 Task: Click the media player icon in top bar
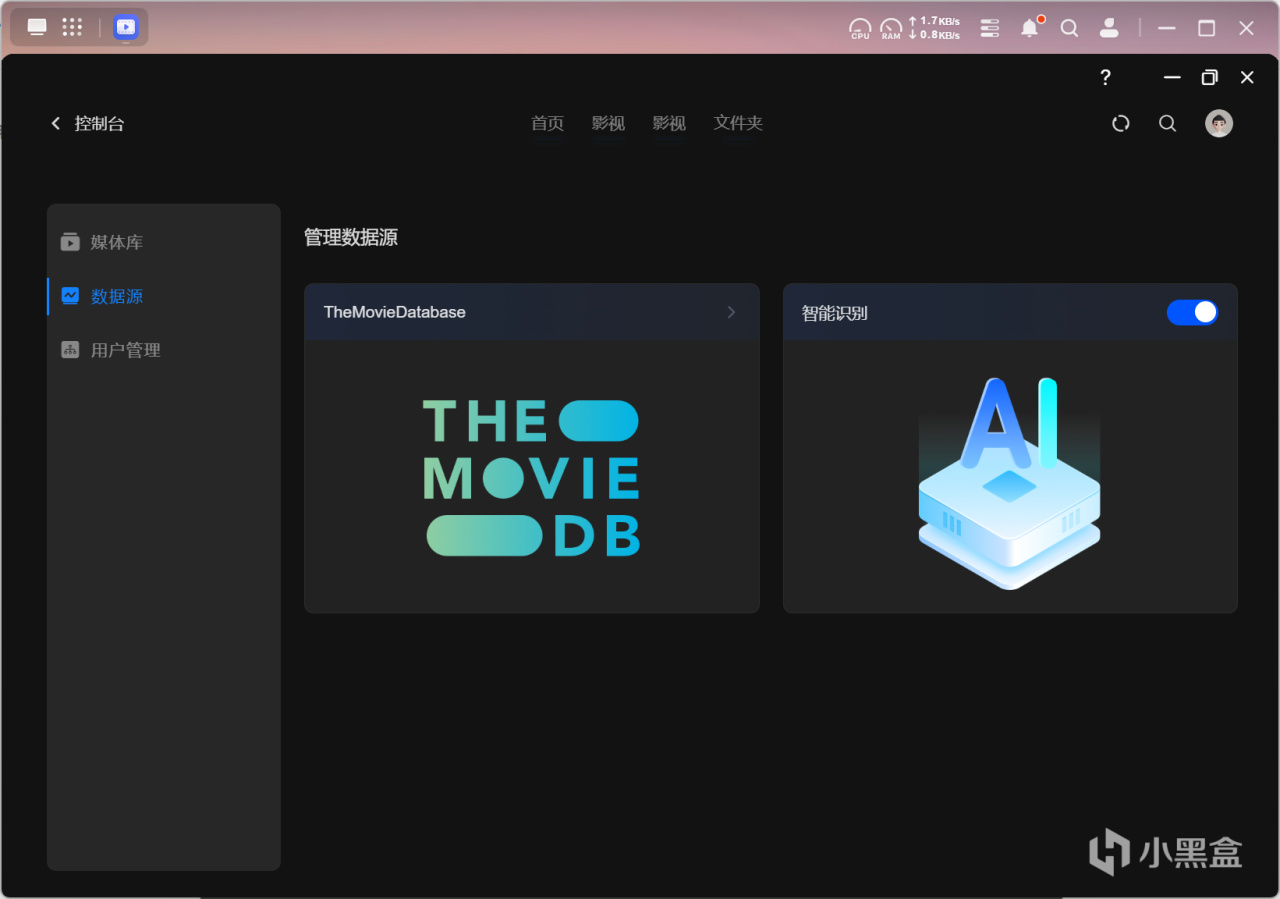[126, 27]
